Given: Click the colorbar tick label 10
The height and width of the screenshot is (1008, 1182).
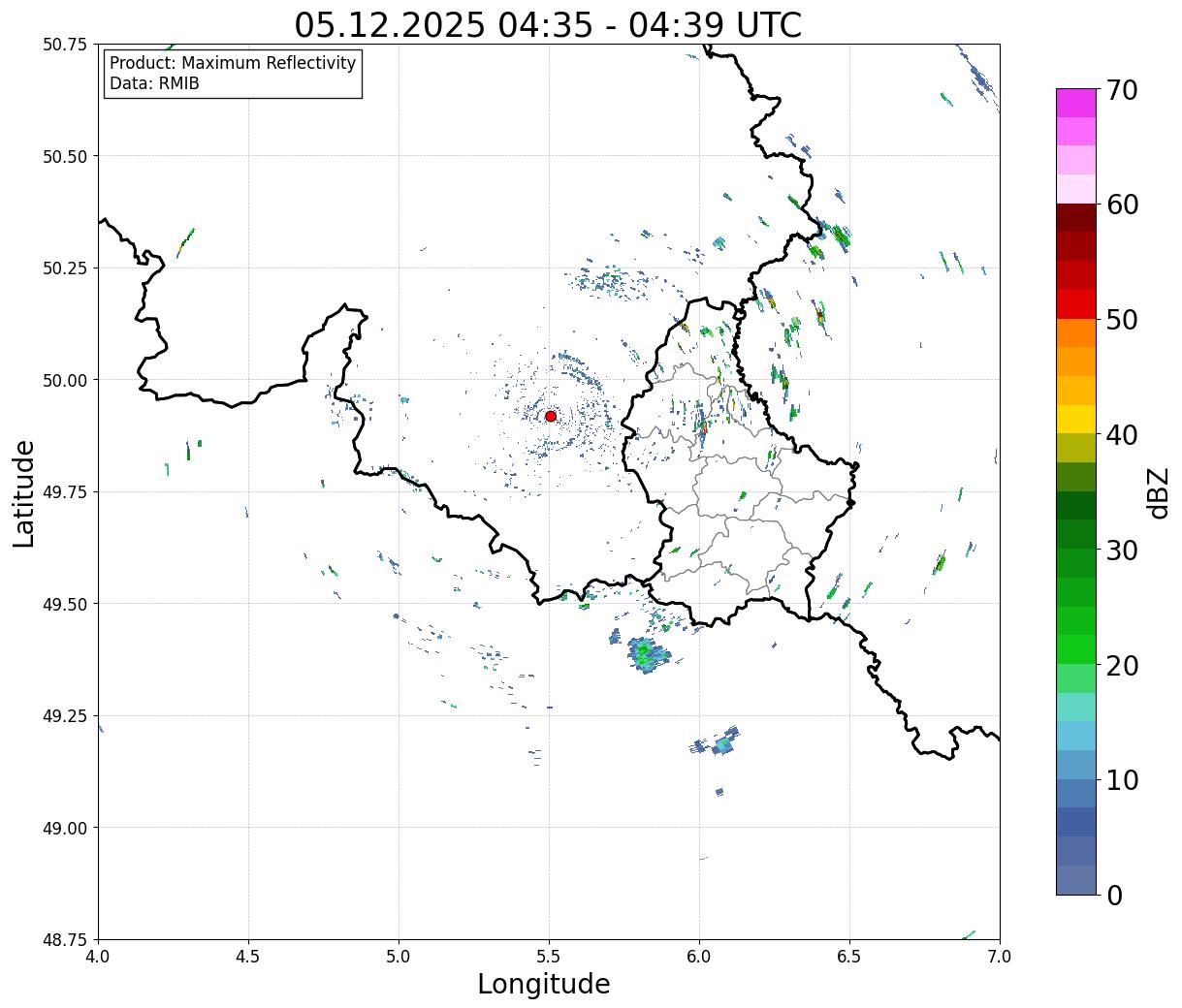Looking at the screenshot, I should (x=1122, y=780).
